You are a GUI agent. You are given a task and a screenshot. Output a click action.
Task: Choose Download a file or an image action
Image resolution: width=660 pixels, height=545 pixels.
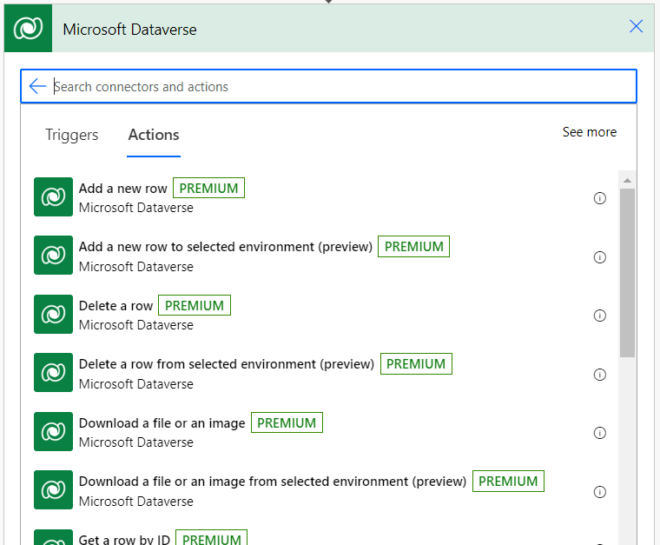point(162,423)
